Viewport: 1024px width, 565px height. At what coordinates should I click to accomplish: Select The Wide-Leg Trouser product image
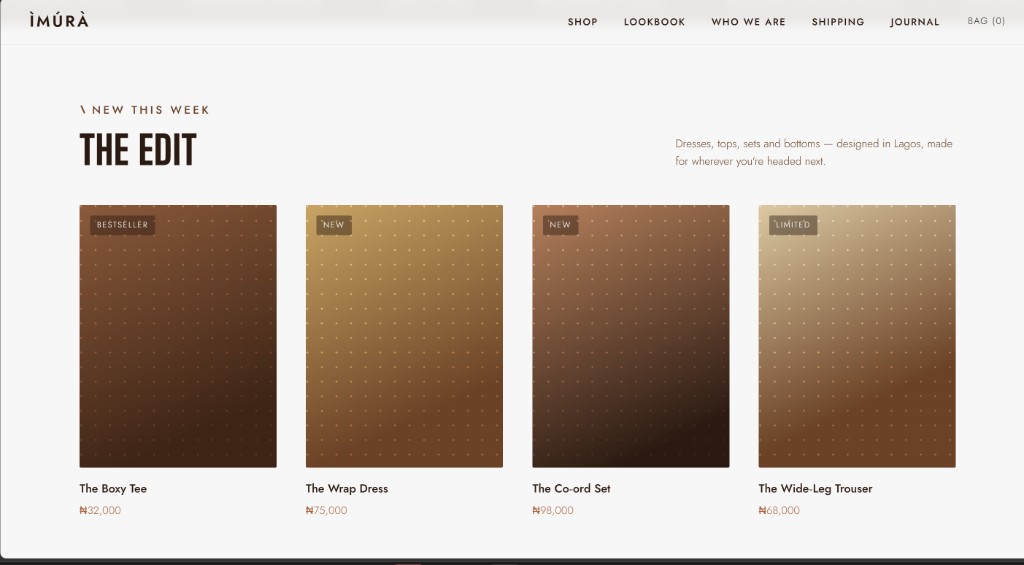click(x=857, y=336)
